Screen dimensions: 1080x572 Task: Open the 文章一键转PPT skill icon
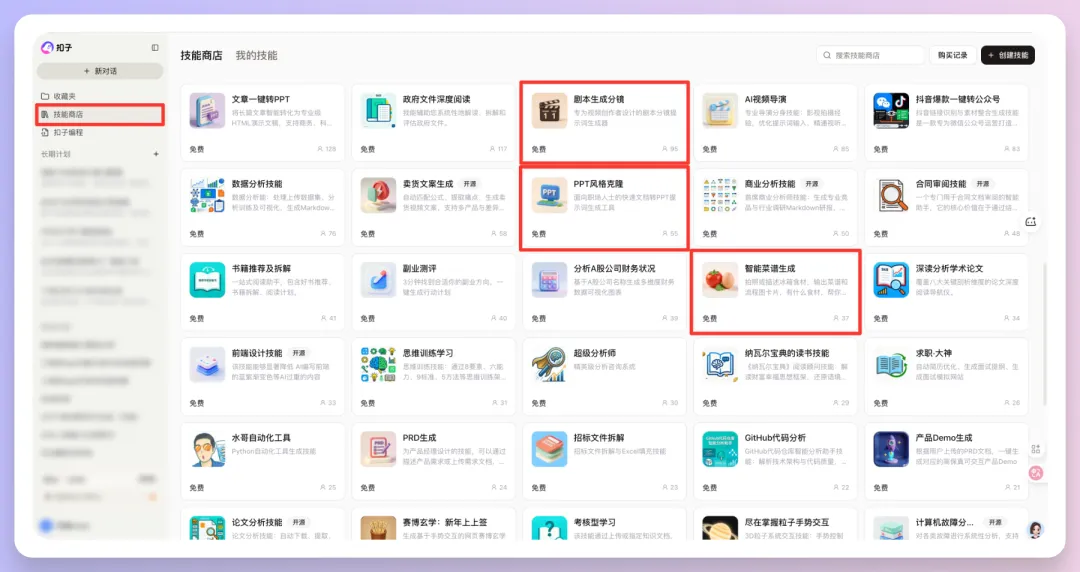(207, 110)
